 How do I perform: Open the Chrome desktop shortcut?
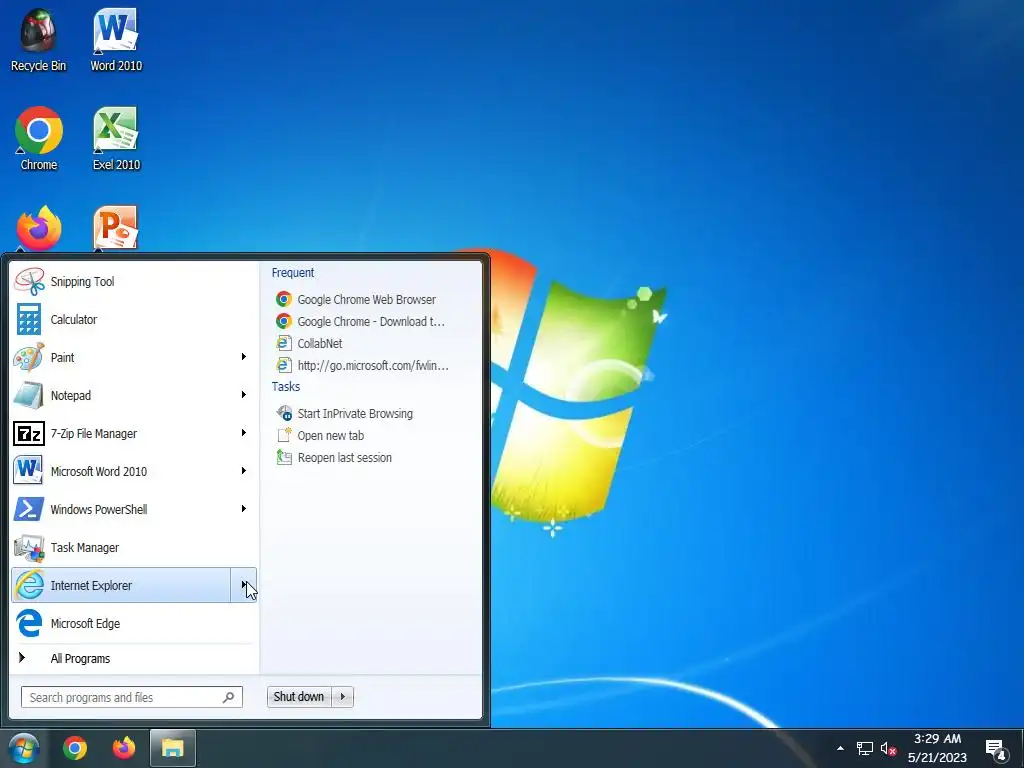39,138
